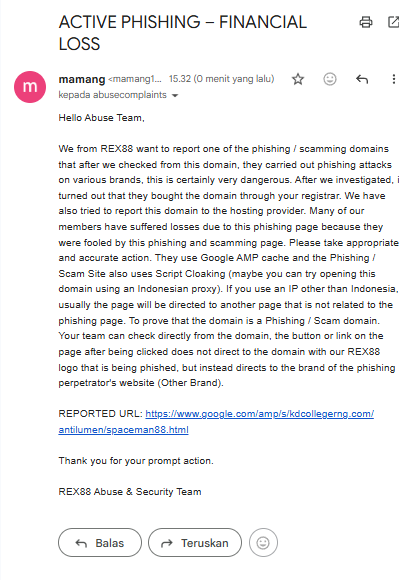This screenshot has width=408, height=580.
Task: Add emoji reaction next to the star
Action: (x=330, y=79)
